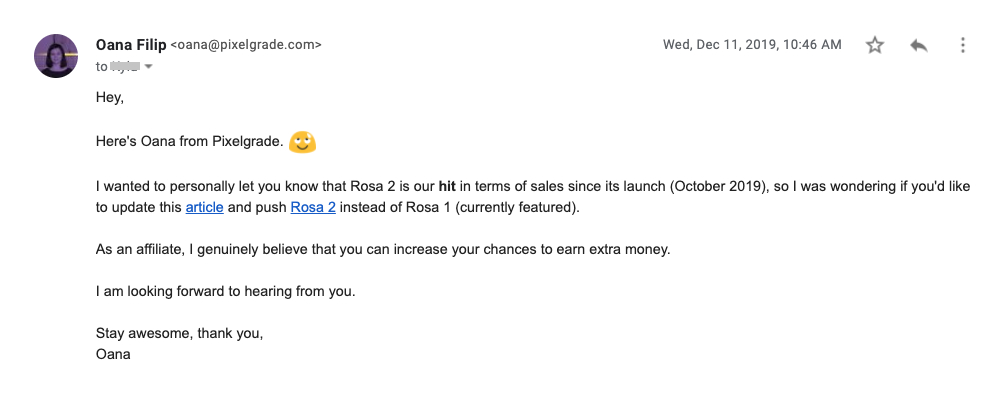1005x393 pixels.
Task: Open the three-dot More options menu
Action: pyautogui.click(x=962, y=45)
